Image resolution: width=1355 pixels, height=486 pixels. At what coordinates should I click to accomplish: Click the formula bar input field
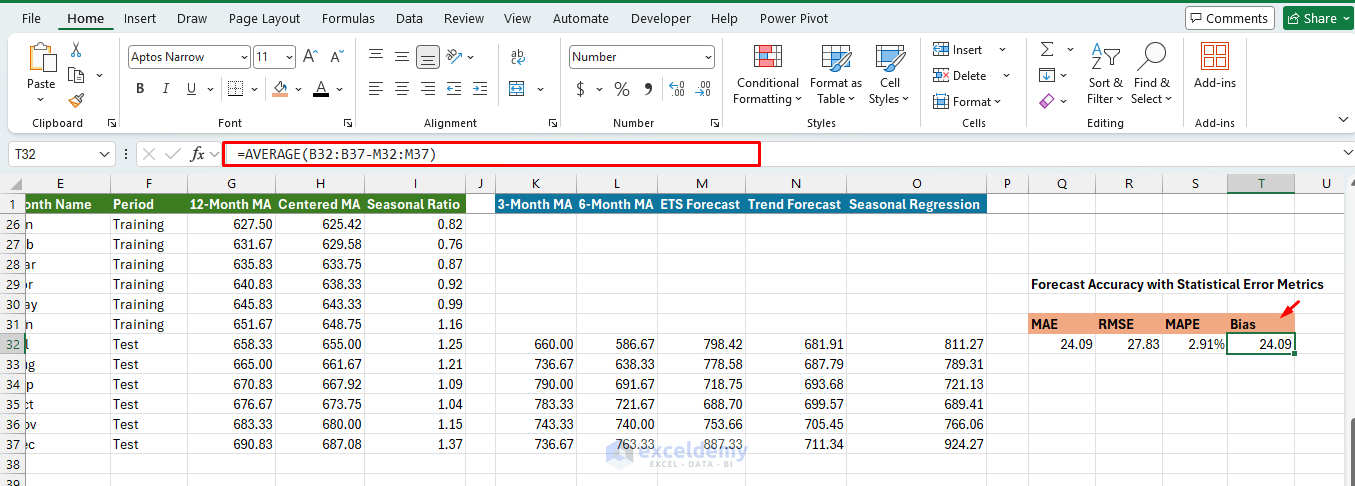pos(491,154)
